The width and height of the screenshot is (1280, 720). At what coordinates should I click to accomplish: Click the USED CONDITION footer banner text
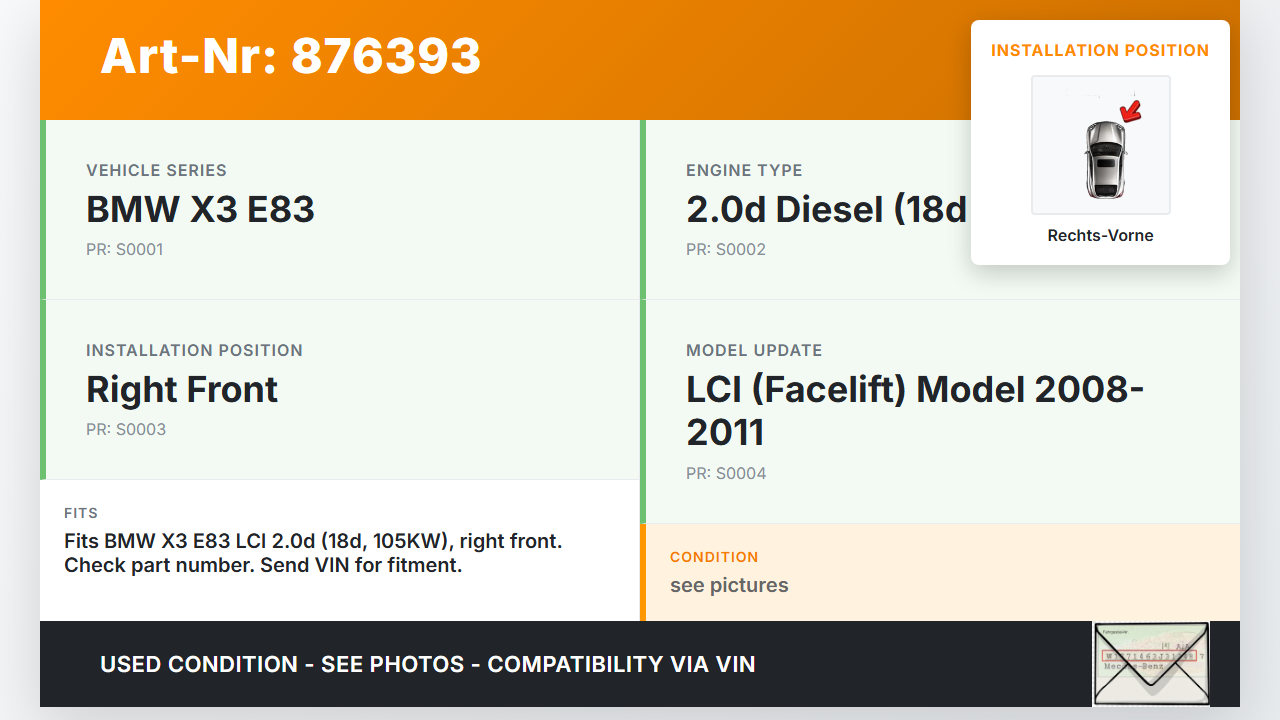click(427, 665)
